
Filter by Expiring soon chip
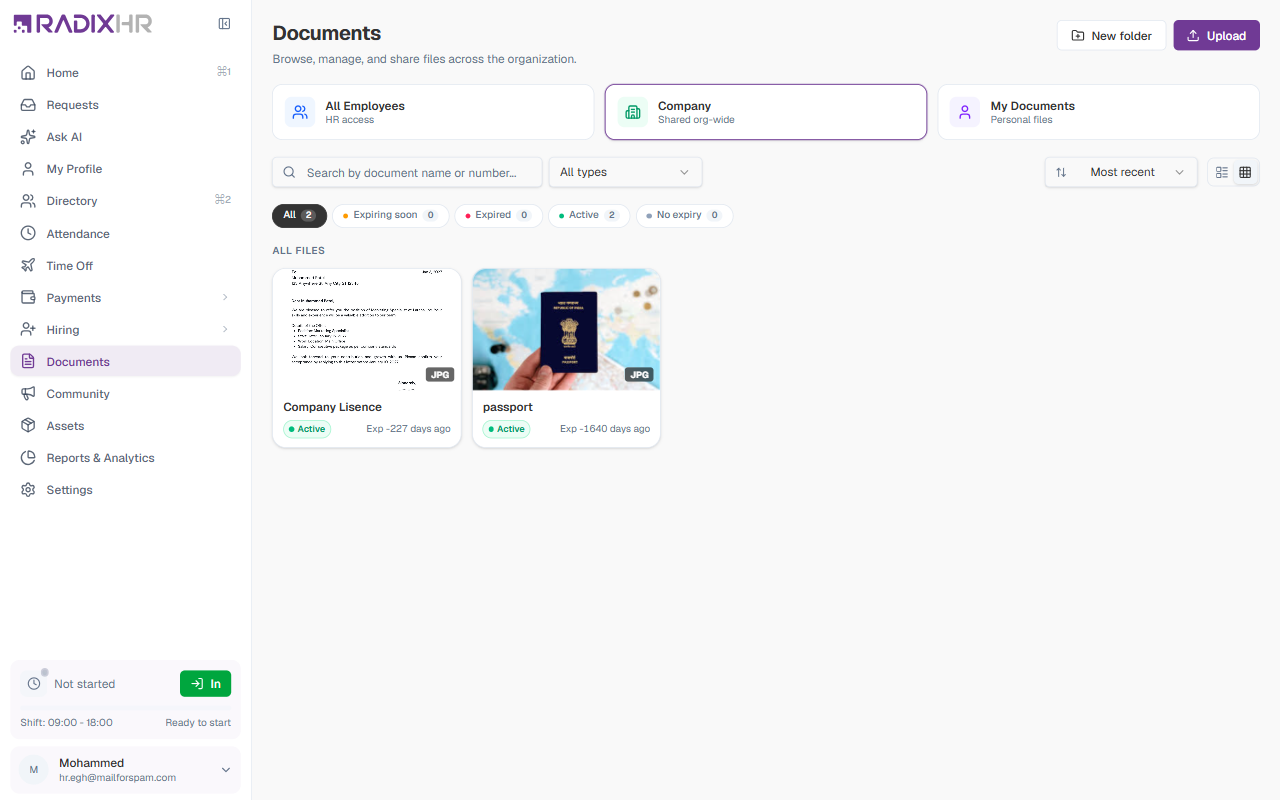389,215
